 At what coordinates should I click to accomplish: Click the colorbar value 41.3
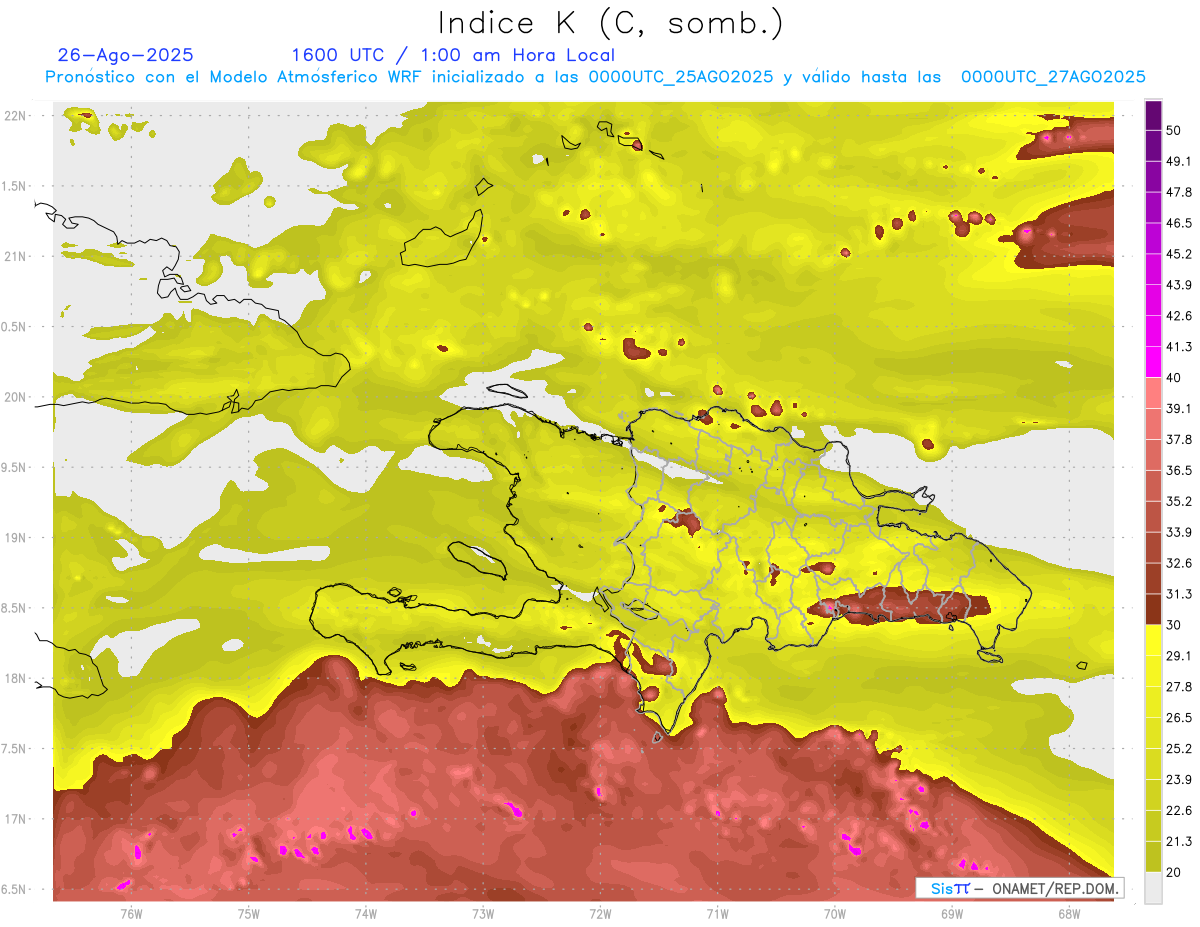[1178, 347]
